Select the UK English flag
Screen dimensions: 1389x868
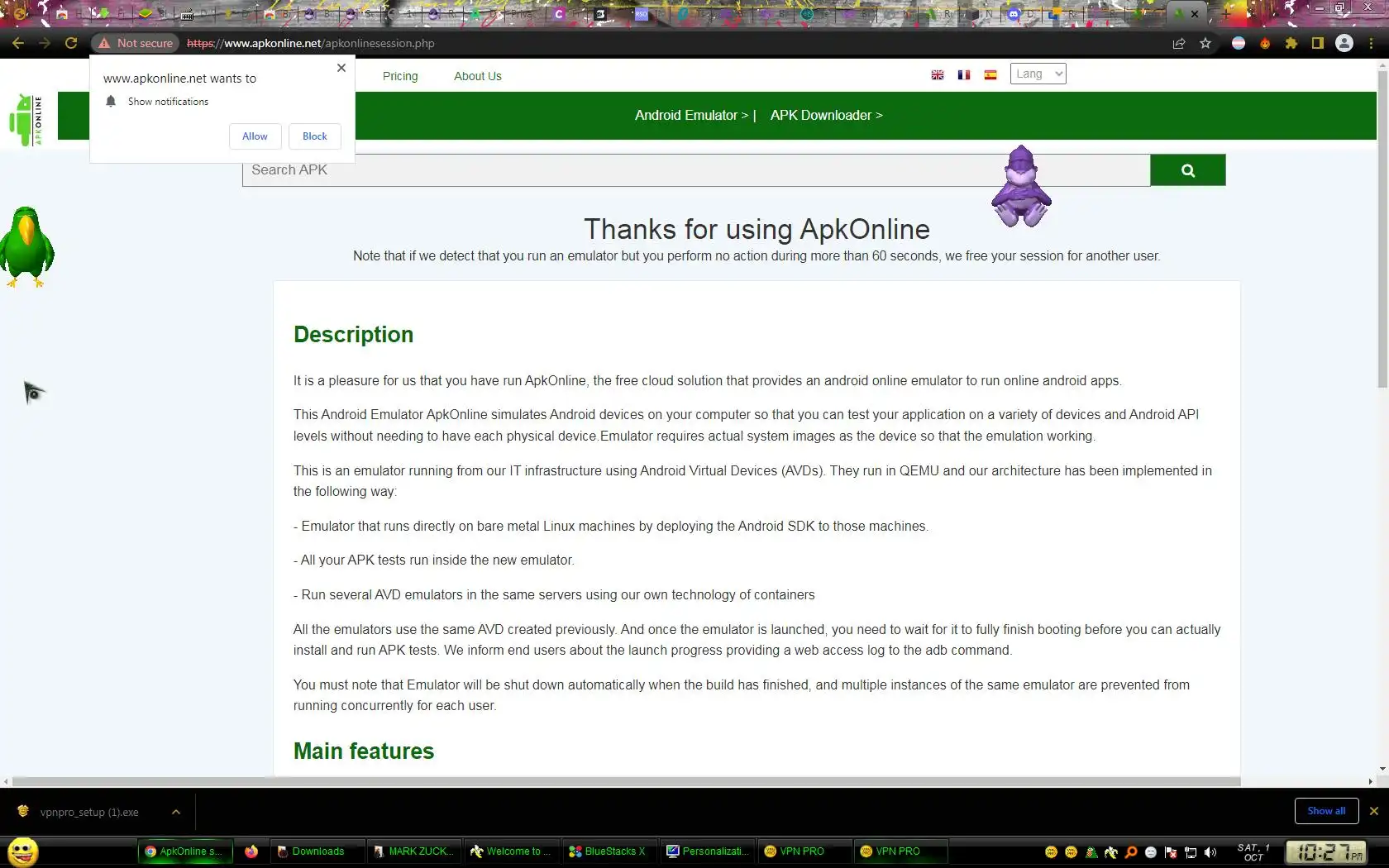point(938,75)
